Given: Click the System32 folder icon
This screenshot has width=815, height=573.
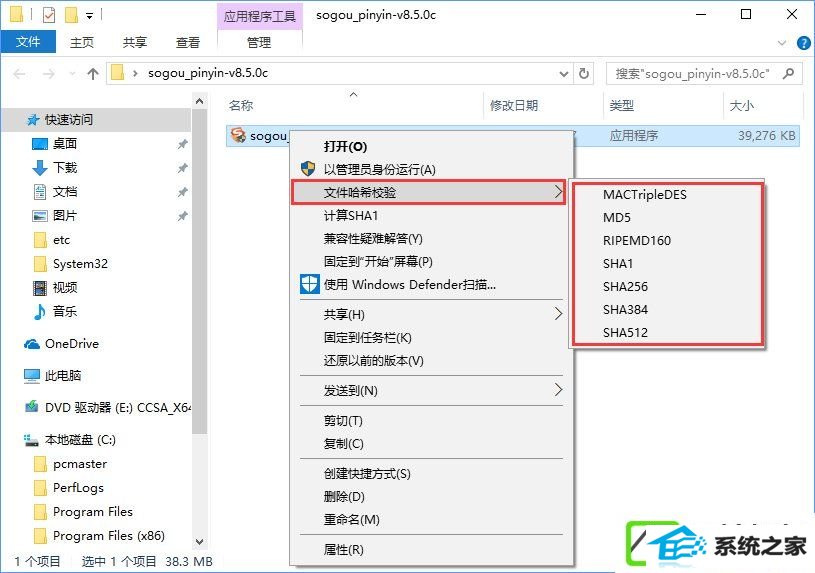Looking at the screenshot, I should [x=40, y=263].
